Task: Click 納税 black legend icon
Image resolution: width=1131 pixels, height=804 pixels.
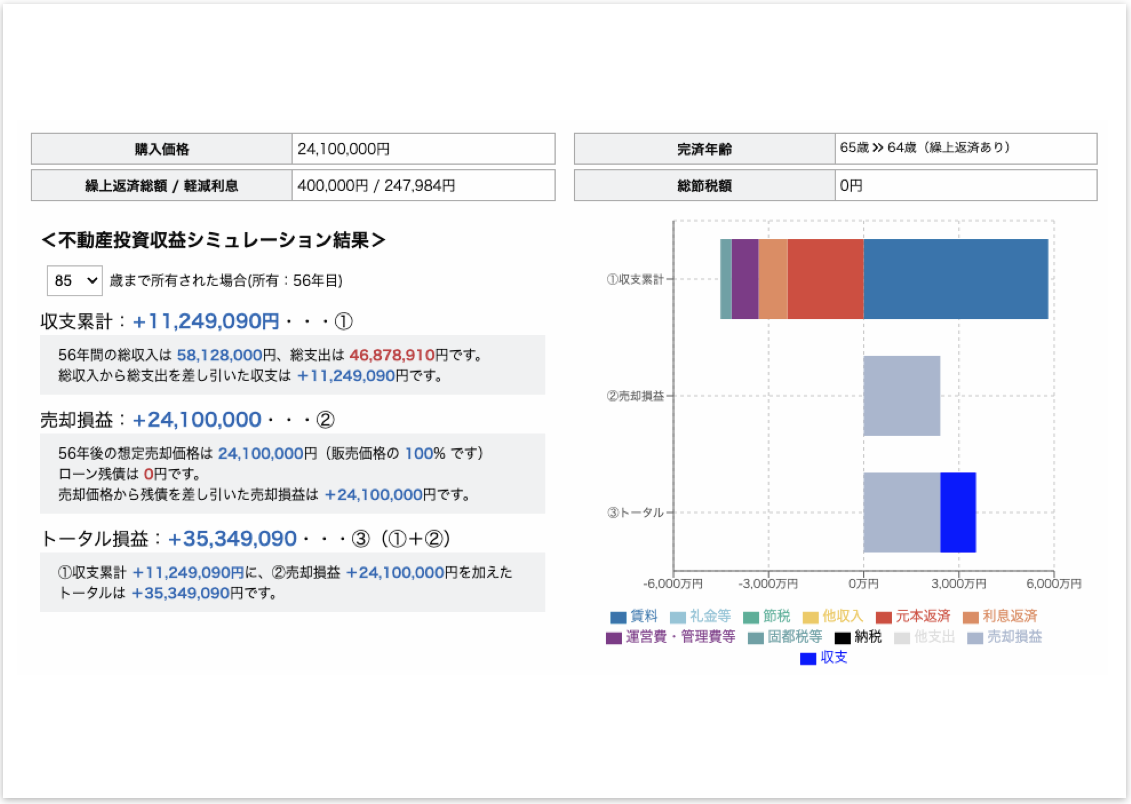Action: (x=842, y=637)
